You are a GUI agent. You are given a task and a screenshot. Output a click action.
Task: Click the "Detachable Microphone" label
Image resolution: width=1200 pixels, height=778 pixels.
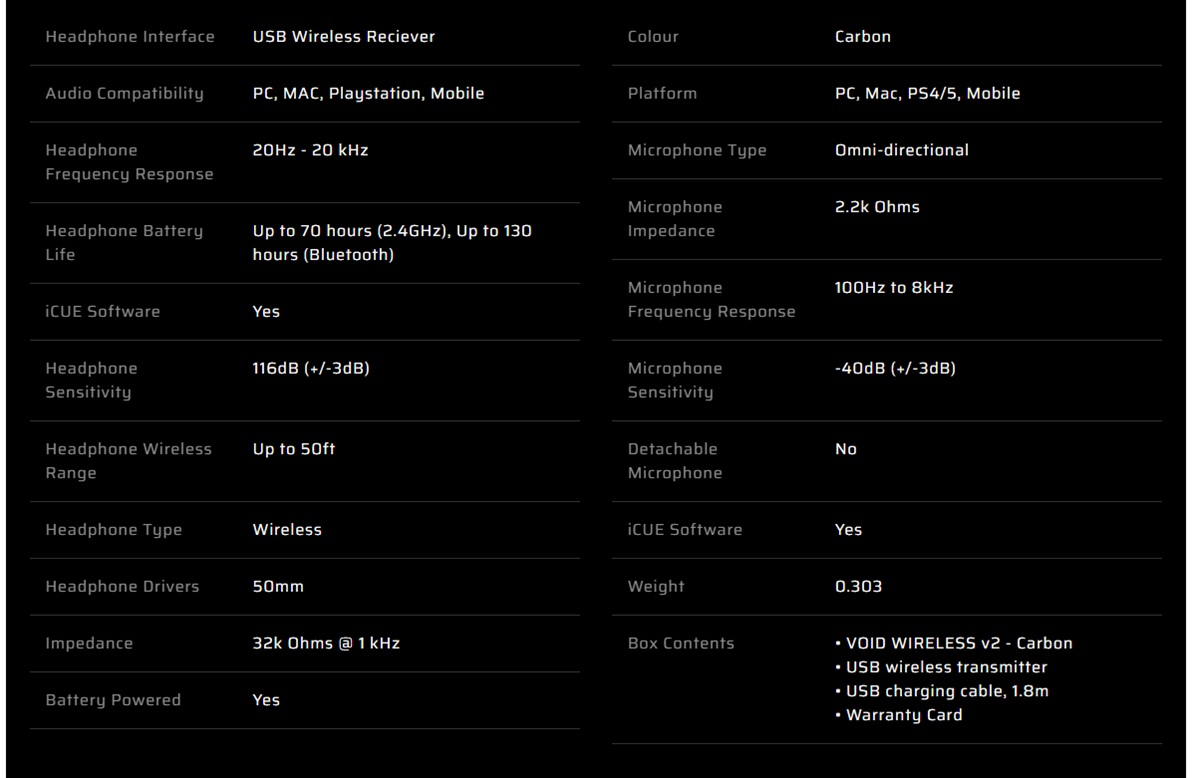click(x=674, y=461)
